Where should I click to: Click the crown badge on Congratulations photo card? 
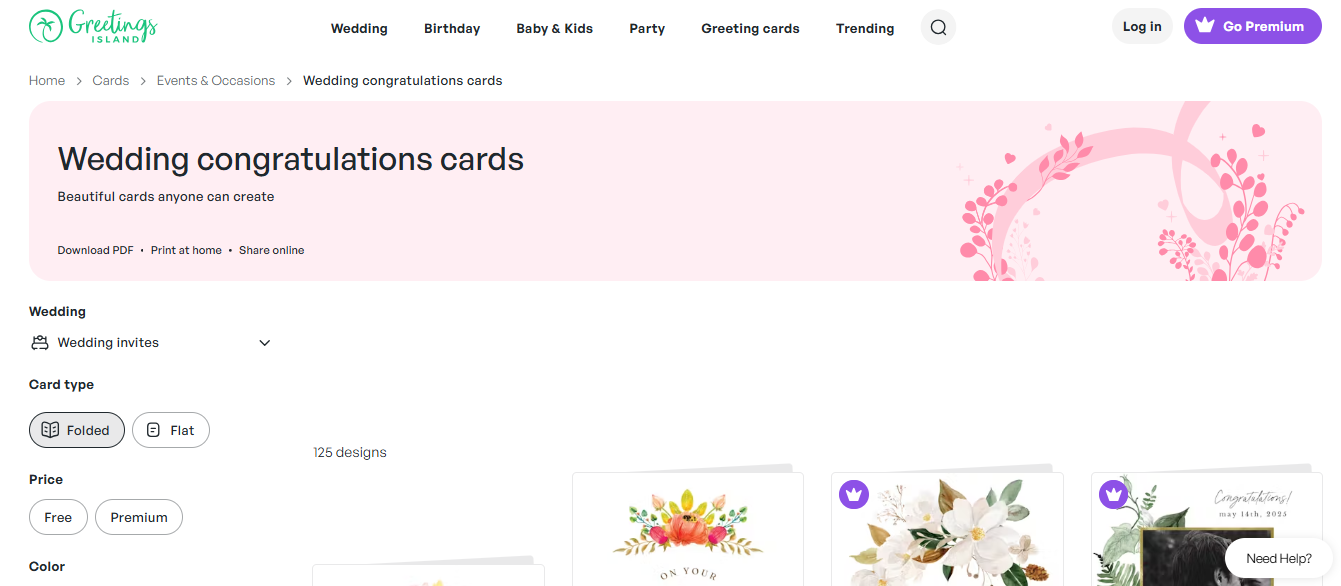pyautogui.click(x=1113, y=494)
